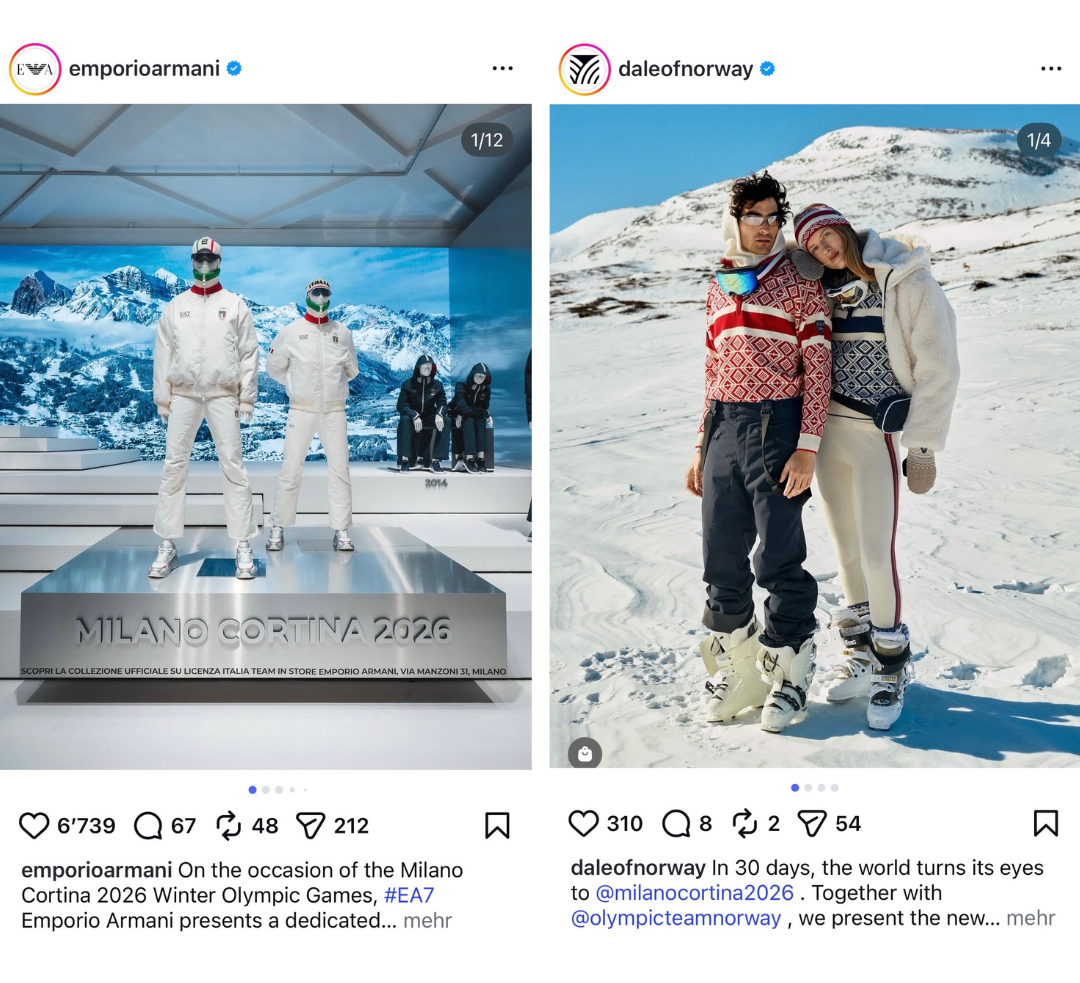Repost the daleofnorway post

pos(745,823)
